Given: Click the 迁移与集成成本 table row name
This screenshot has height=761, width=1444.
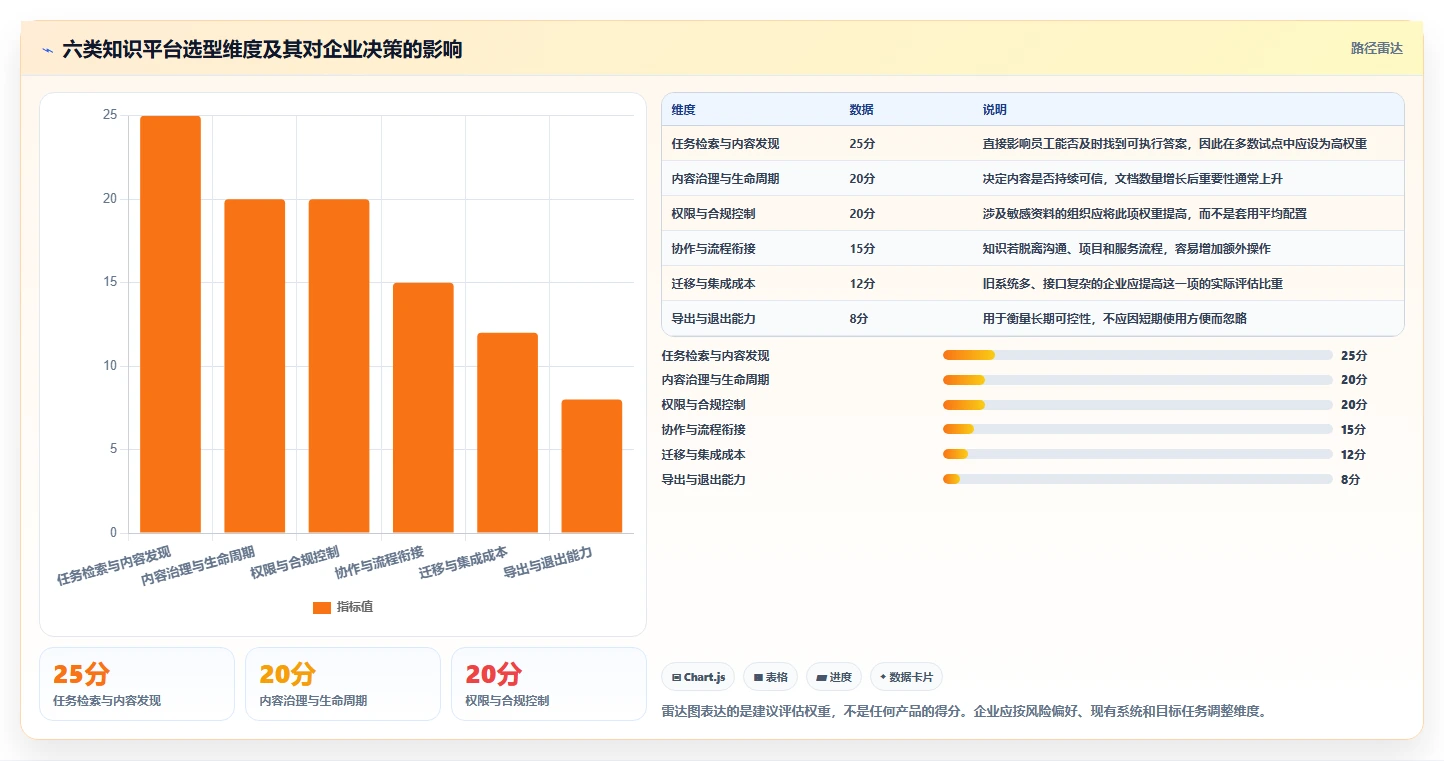Looking at the screenshot, I should pyautogui.click(x=714, y=284).
